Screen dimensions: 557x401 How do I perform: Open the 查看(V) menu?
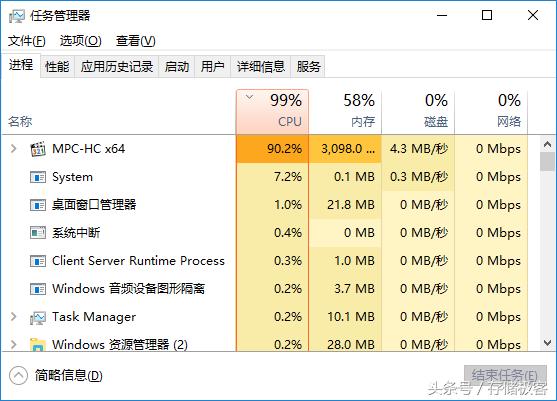tap(136, 41)
